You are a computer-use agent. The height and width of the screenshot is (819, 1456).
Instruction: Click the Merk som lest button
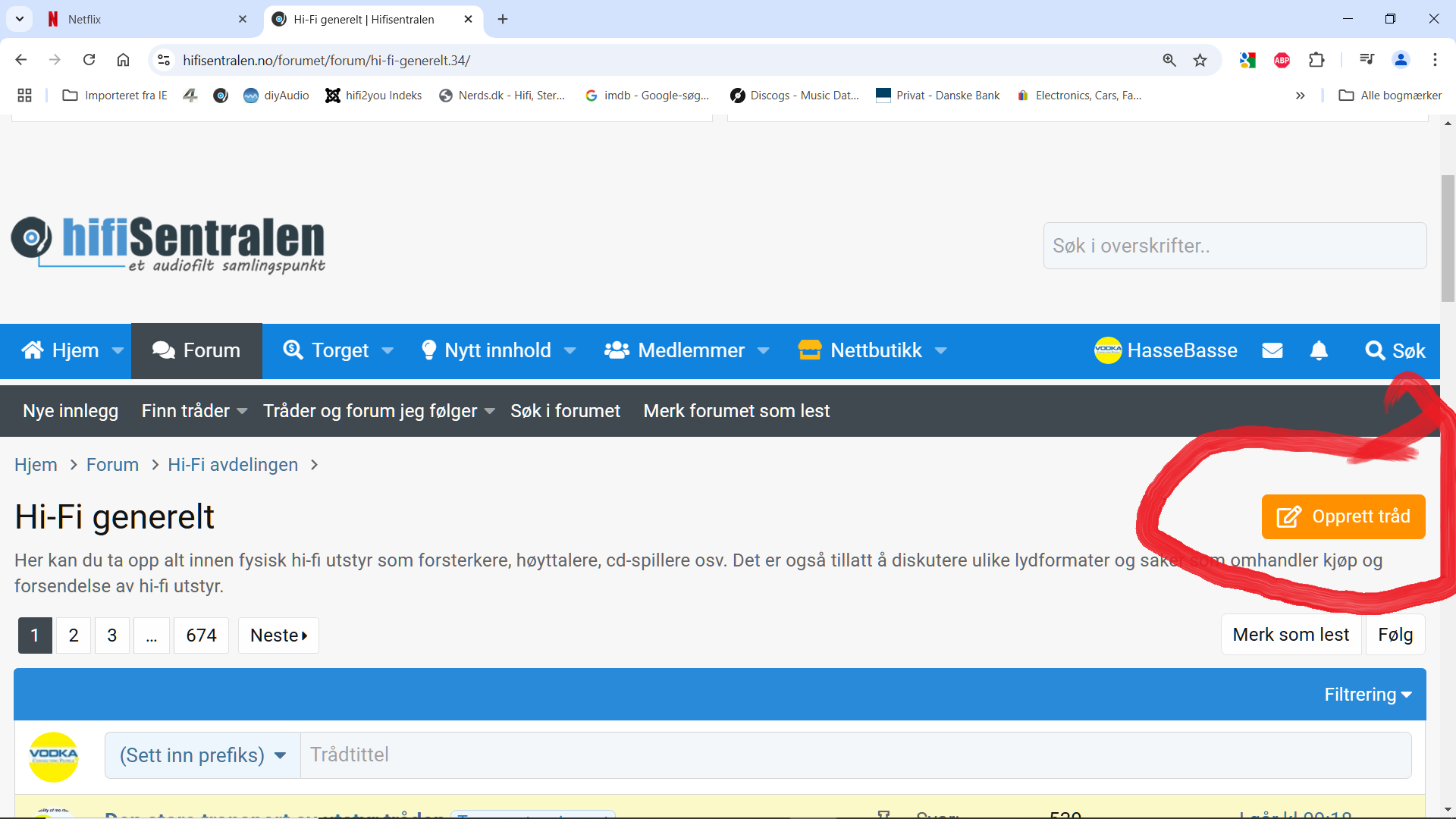click(1291, 635)
